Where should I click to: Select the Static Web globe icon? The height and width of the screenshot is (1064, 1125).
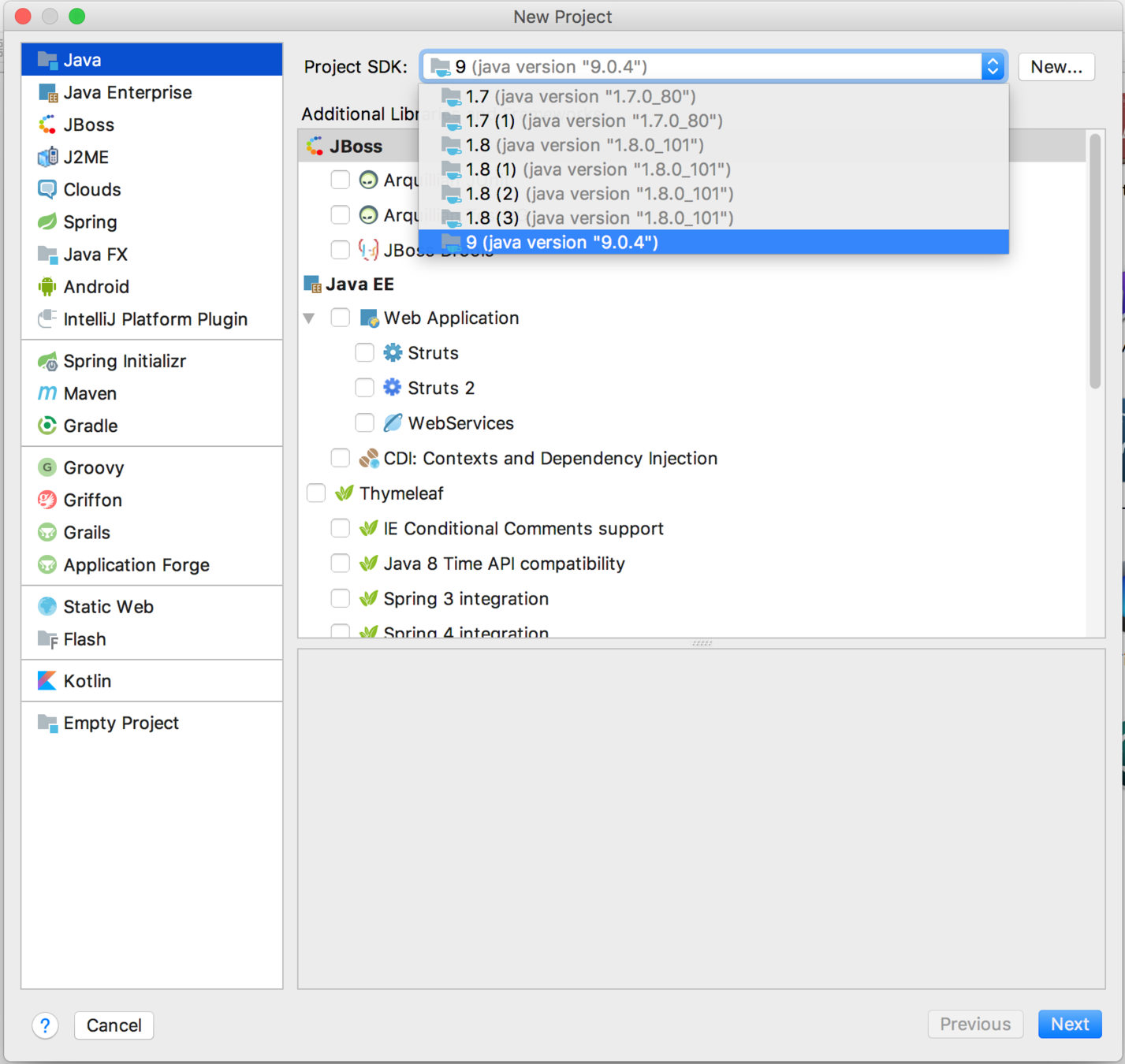47,607
